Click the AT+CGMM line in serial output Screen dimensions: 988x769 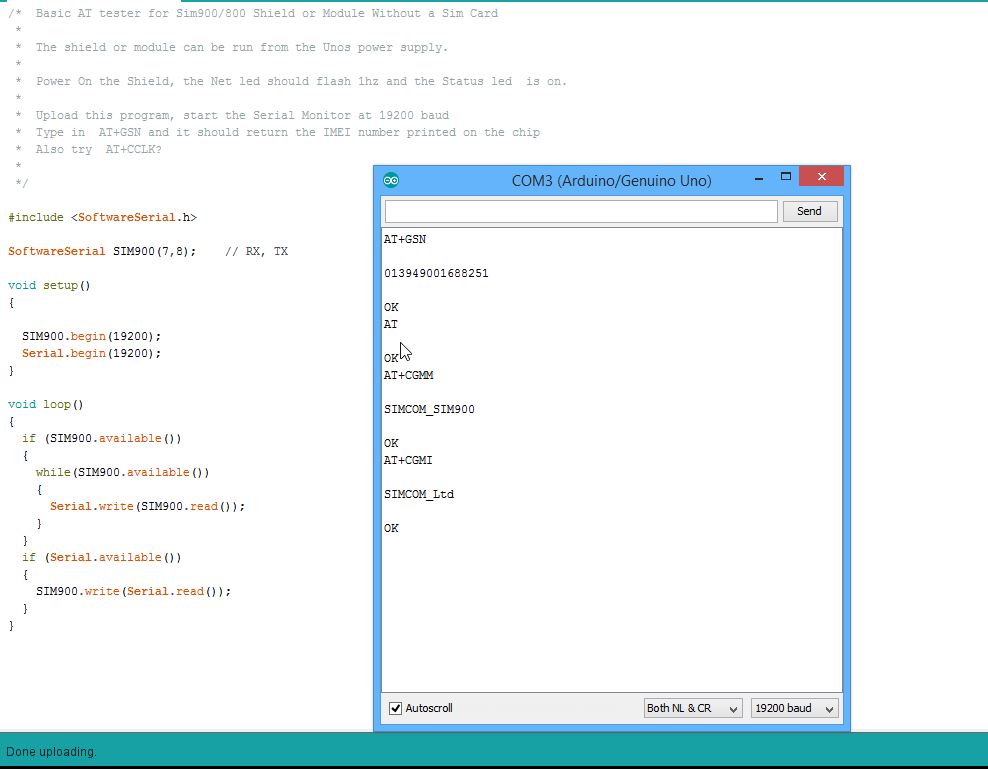point(408,375)
